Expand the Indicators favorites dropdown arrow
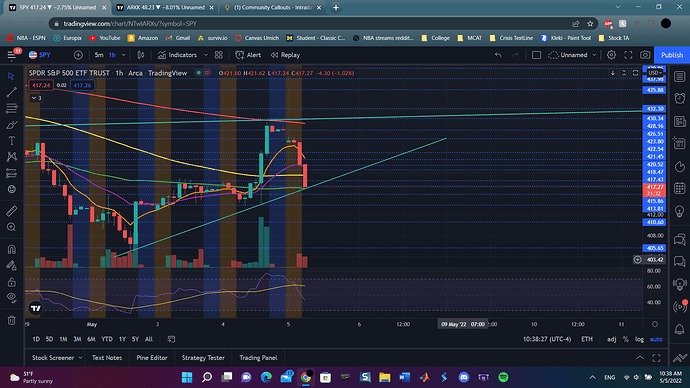This screenshot has height=388, width=690. point(206,55)
